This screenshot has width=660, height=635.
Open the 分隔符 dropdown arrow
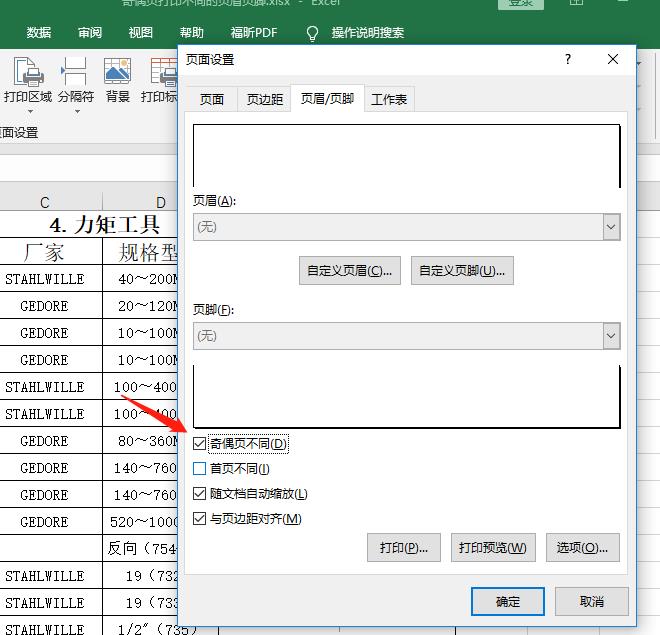[x=76, y=112]
